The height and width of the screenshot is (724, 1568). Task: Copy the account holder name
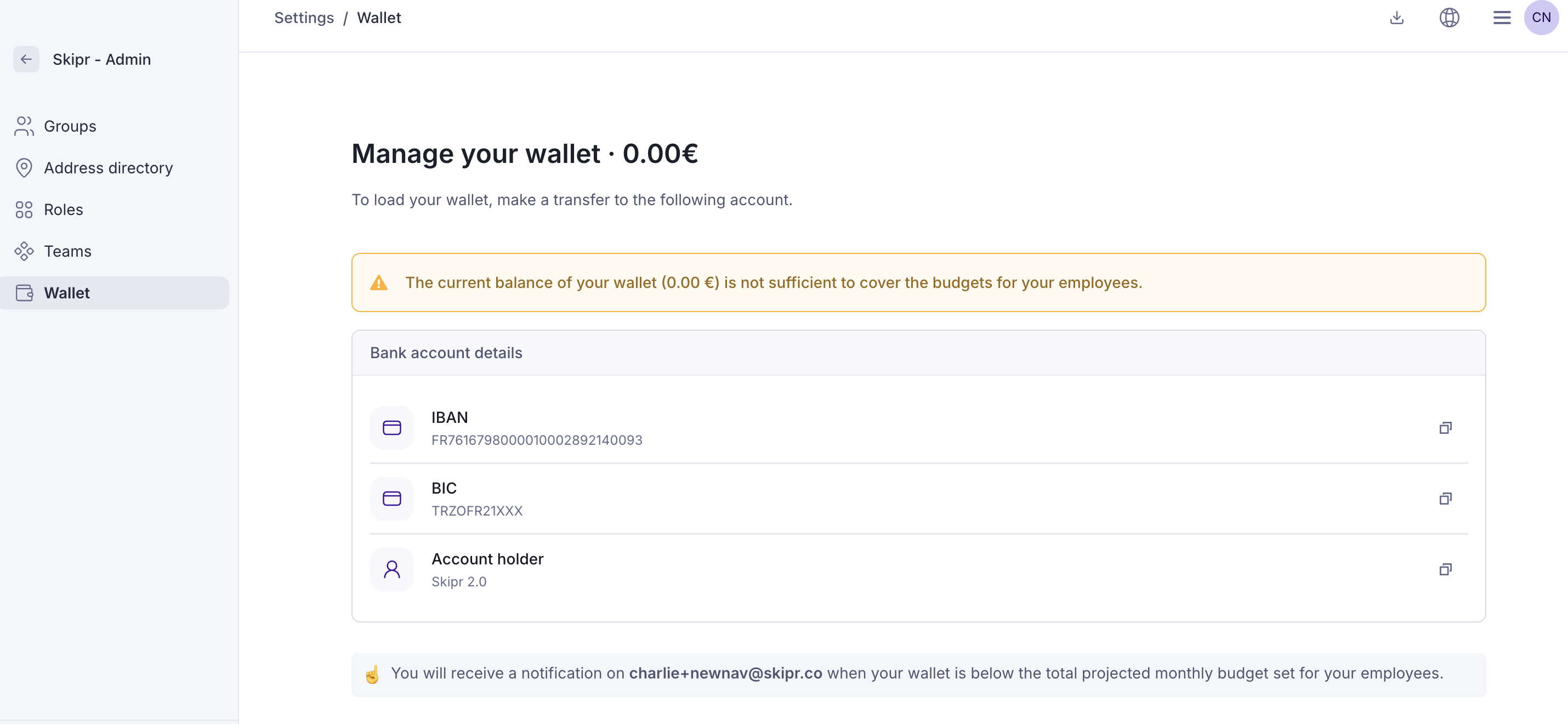tap(1445, 569)
